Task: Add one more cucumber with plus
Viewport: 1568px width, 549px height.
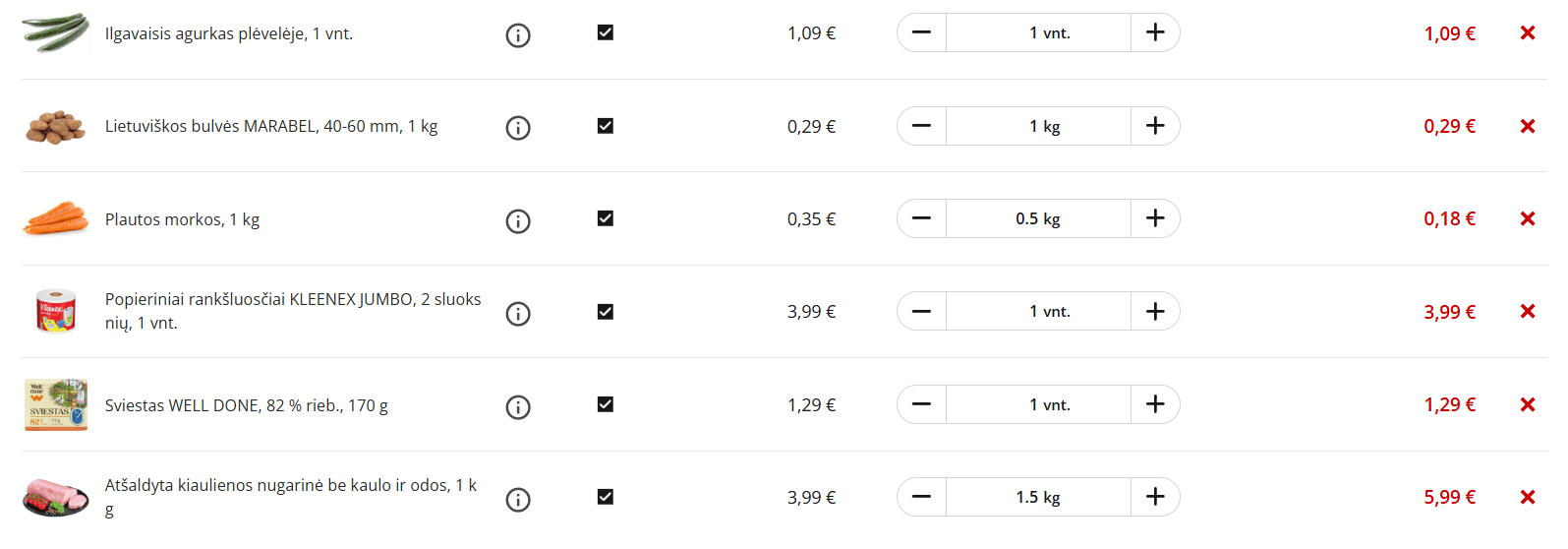Action: [1155, 32]
